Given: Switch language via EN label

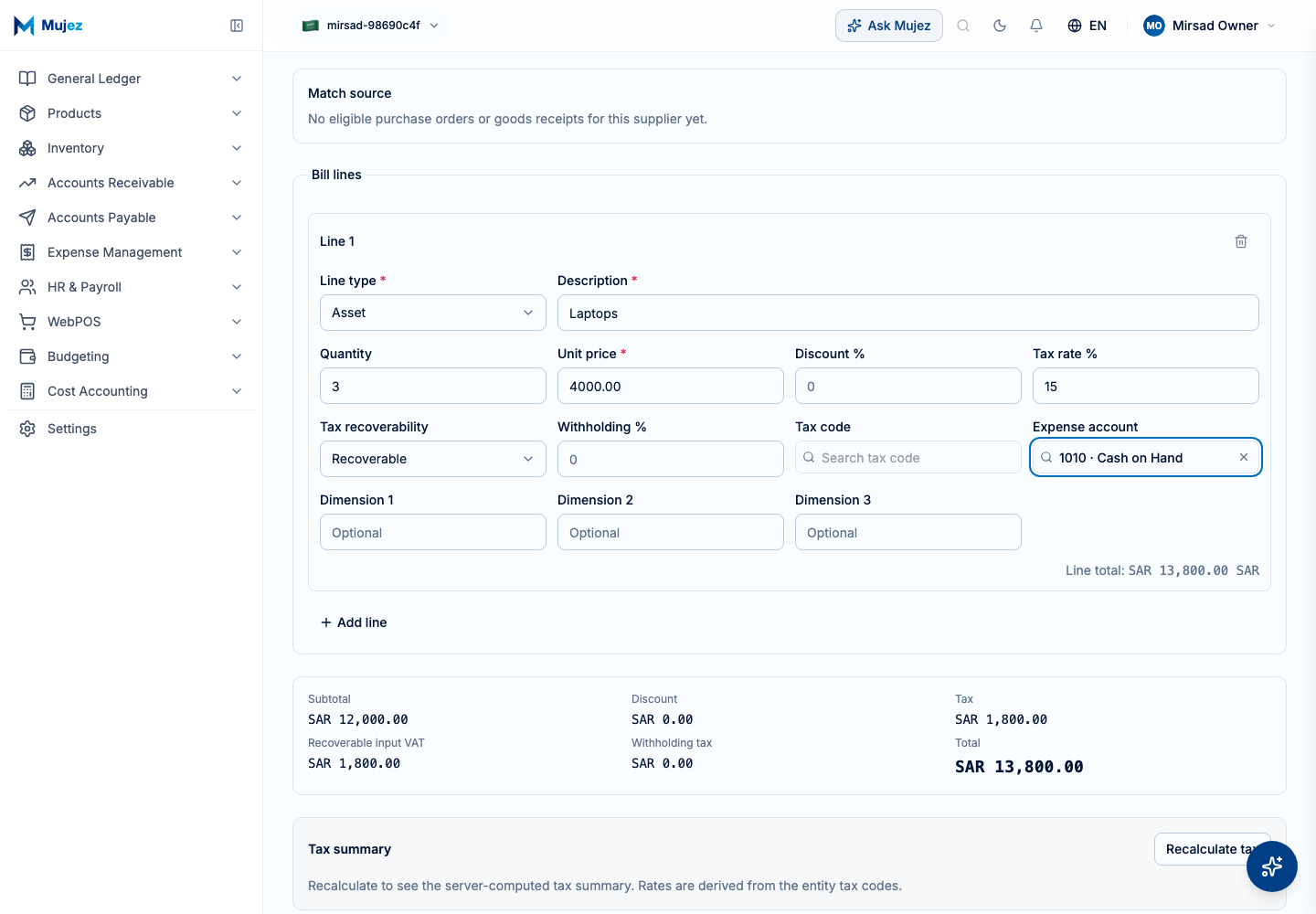Looking at the screenshot, I should point(1098,26).
